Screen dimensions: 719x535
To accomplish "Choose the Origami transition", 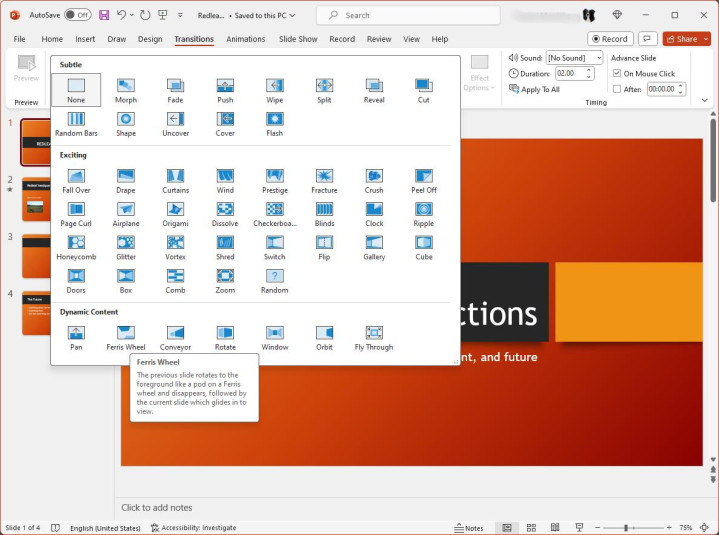I will coord(175,213).
